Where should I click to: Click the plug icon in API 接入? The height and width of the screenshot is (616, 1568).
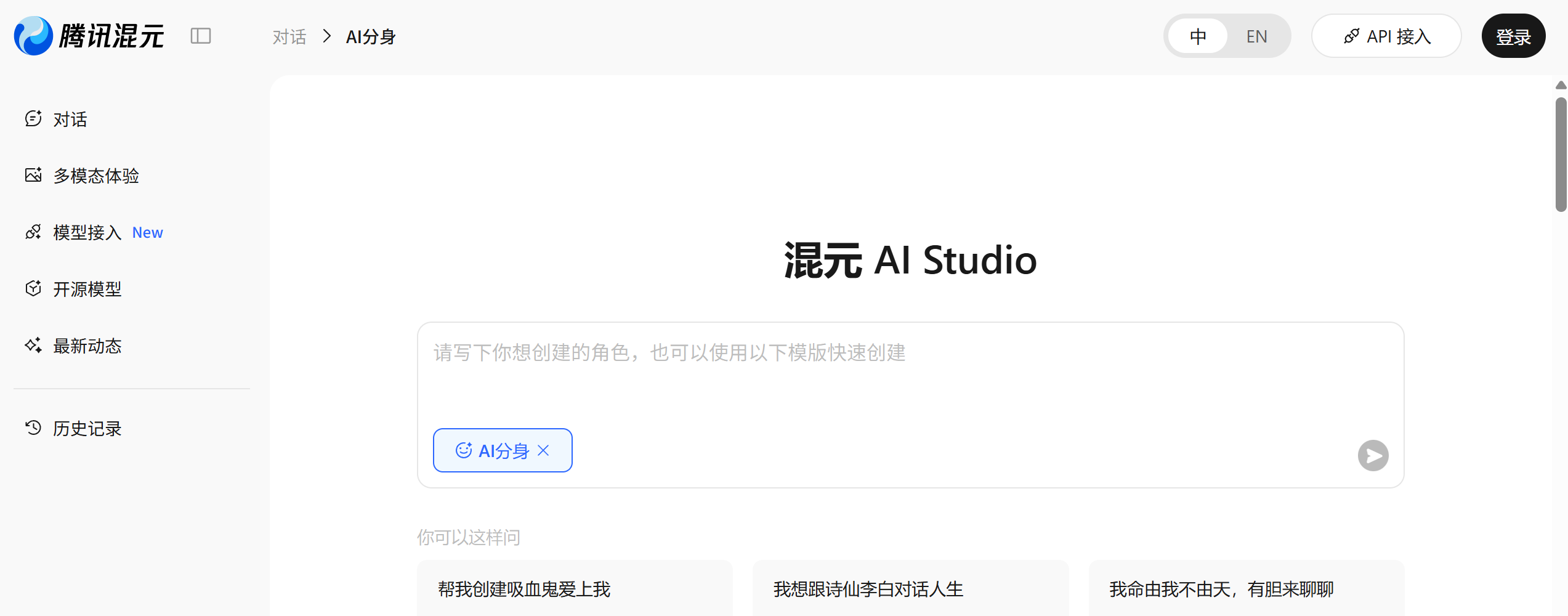click(x=1351, y=36)
